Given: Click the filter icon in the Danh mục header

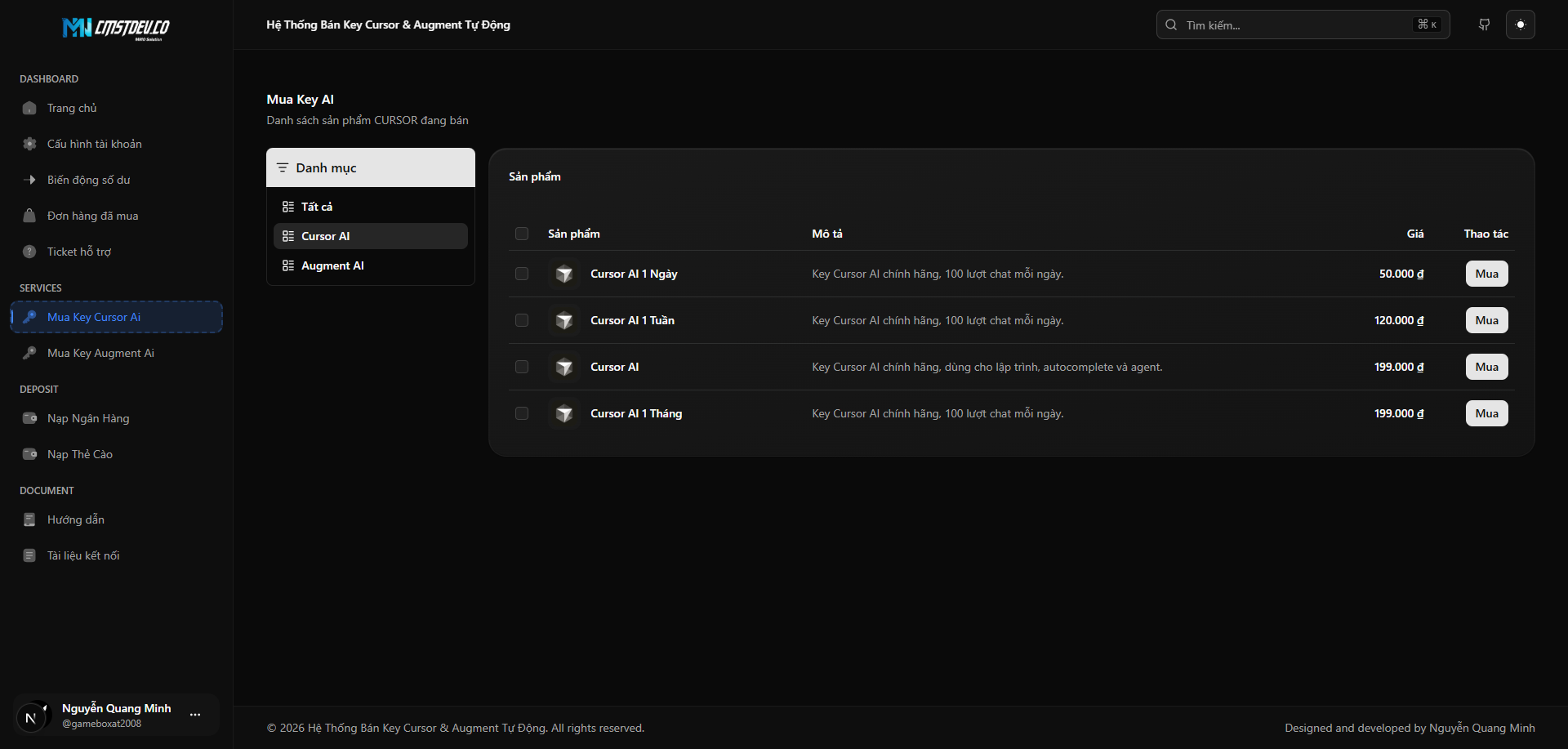Looking at the screenshot, I should click(x=283, y=167).
